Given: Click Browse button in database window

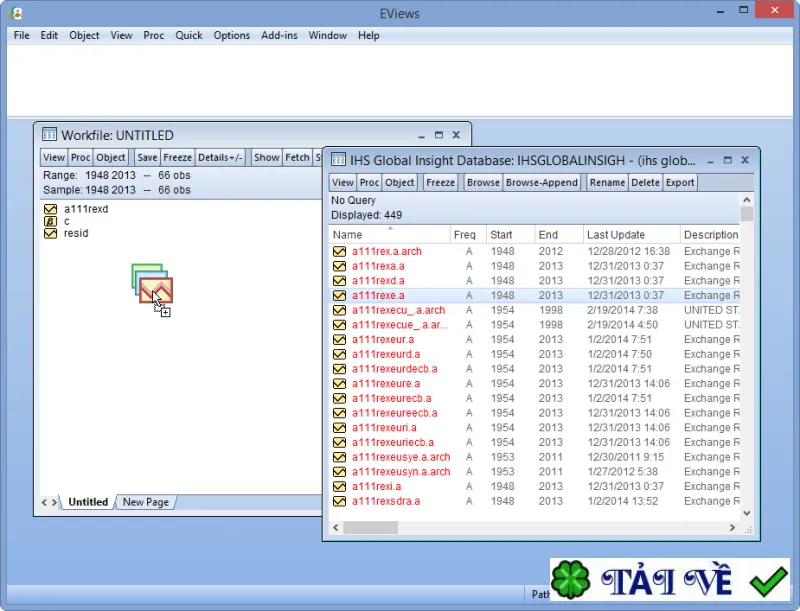Looking at the screenshot, I should (483, 183).
